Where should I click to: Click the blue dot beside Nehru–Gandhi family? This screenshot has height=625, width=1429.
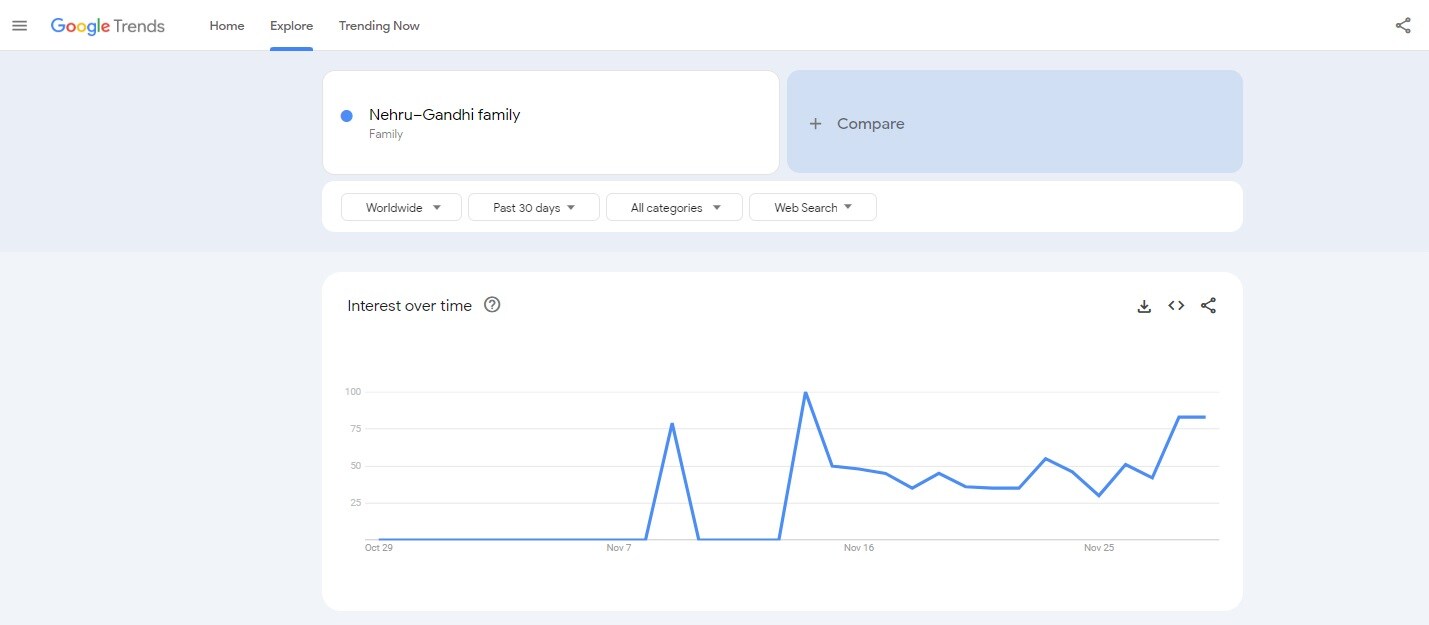pos(347,116)
